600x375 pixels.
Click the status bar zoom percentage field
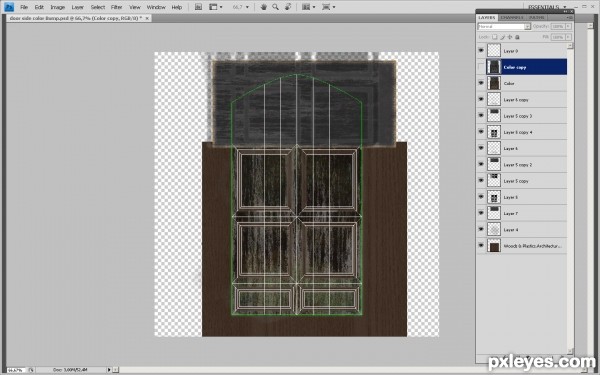coord(16,370)
